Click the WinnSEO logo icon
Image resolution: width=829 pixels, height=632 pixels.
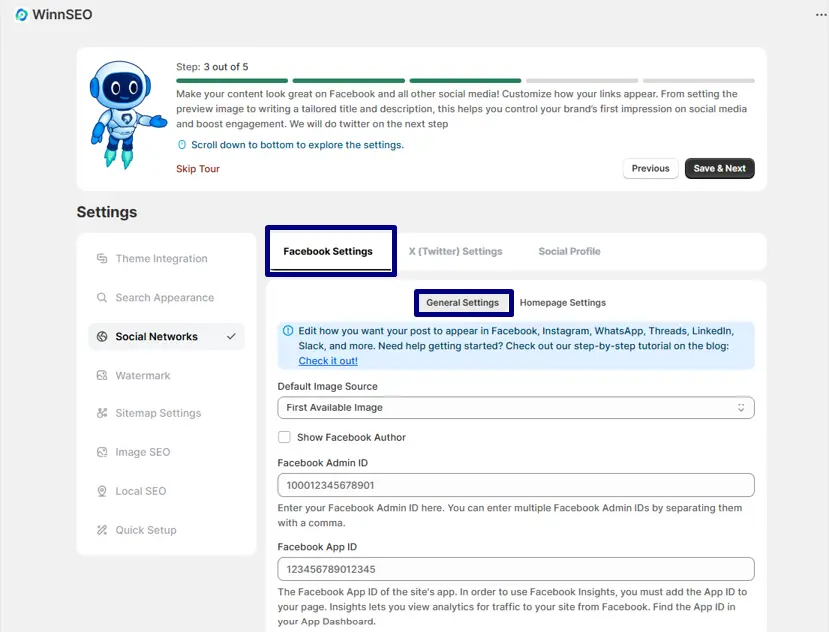pos(21,14)
